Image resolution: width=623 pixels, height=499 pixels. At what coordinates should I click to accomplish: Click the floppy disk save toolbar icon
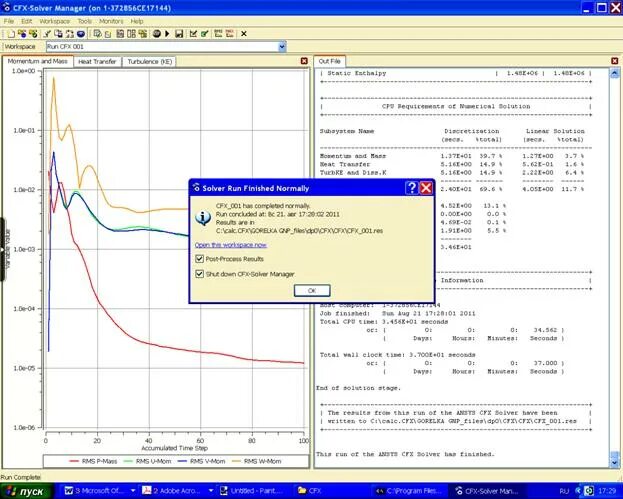[x=179, y=34]
